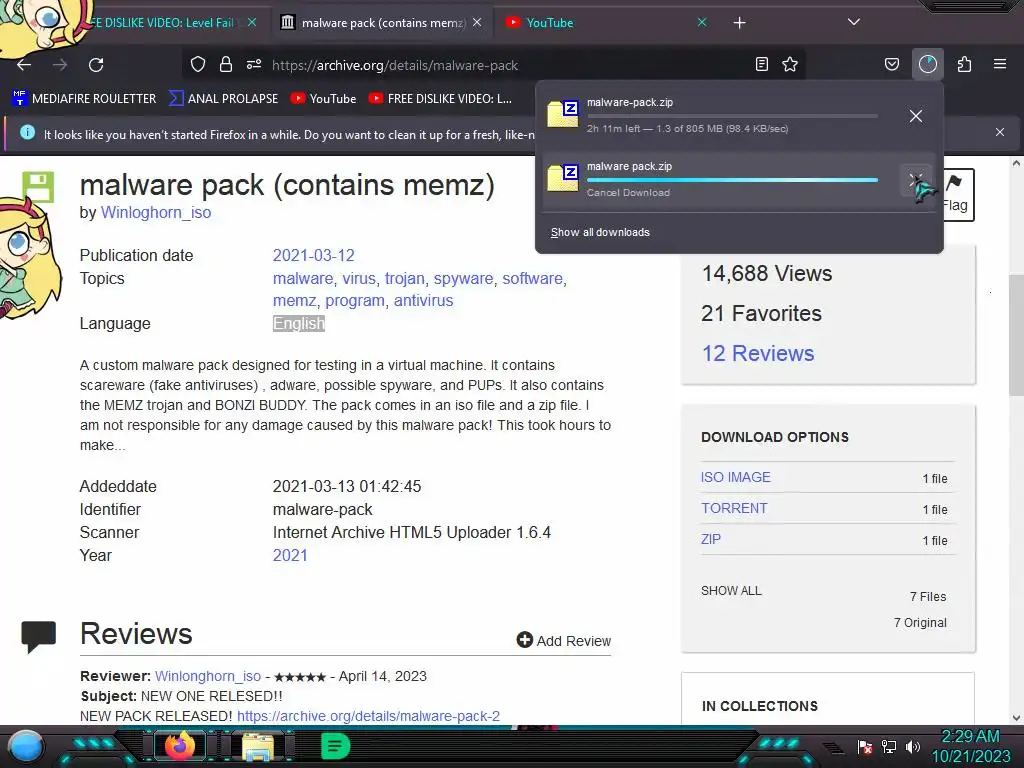Click the malware-pack.zip progress bar
This screenshot has width=1024, height=768.
[732, 116]
